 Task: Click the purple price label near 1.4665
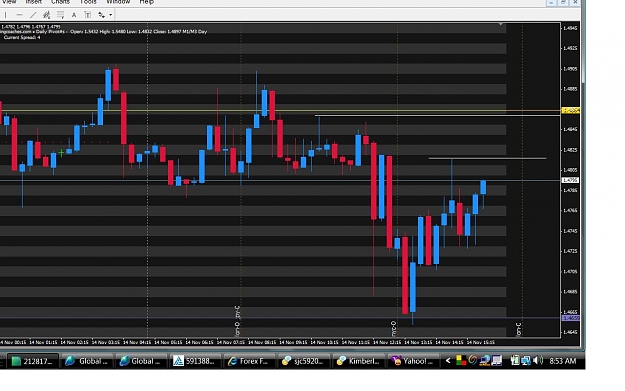(570, 318)
